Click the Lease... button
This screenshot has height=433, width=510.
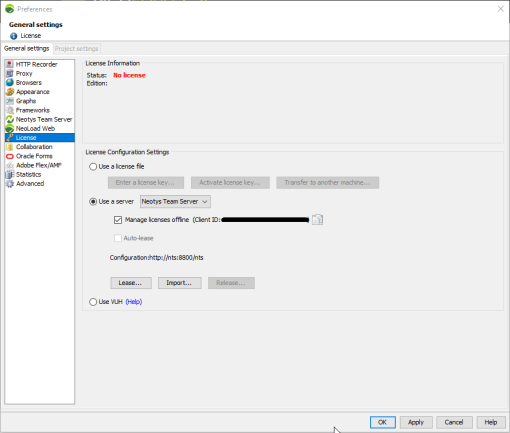coord(131,283)
